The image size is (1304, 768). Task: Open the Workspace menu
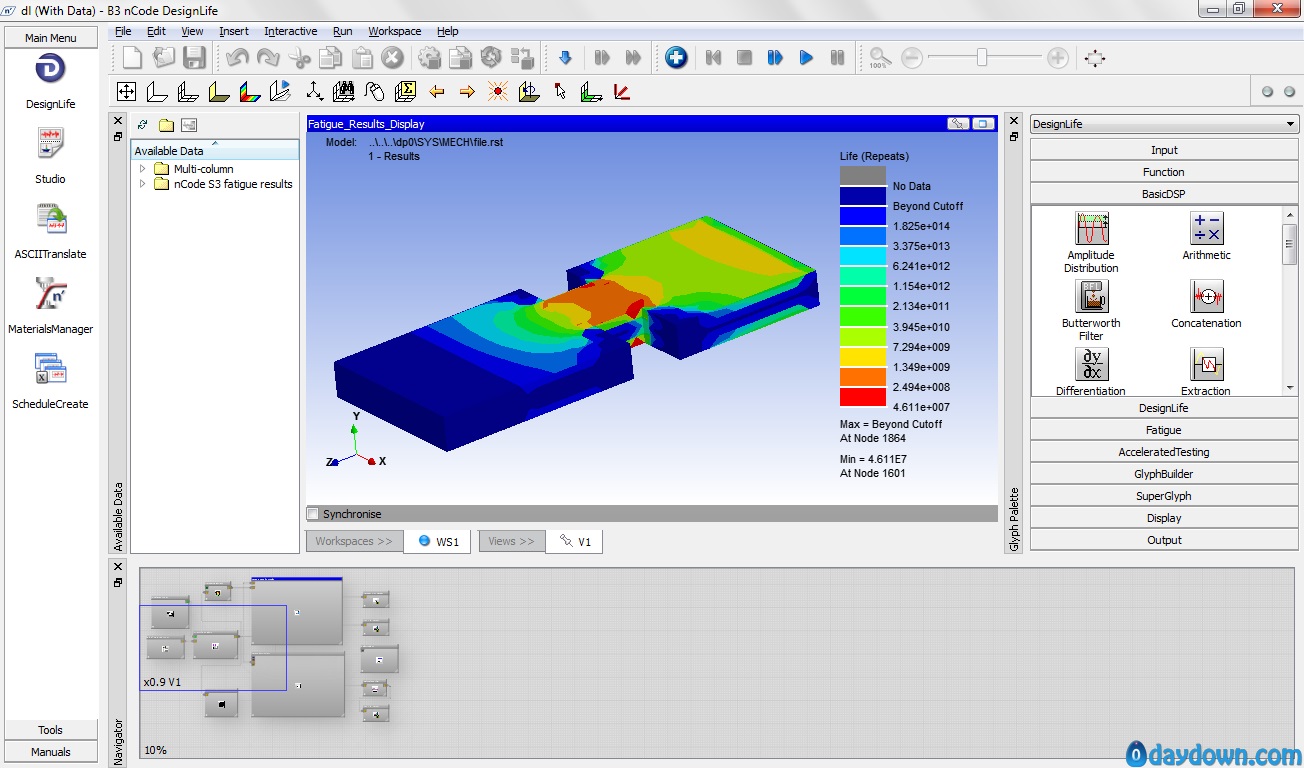395,31
